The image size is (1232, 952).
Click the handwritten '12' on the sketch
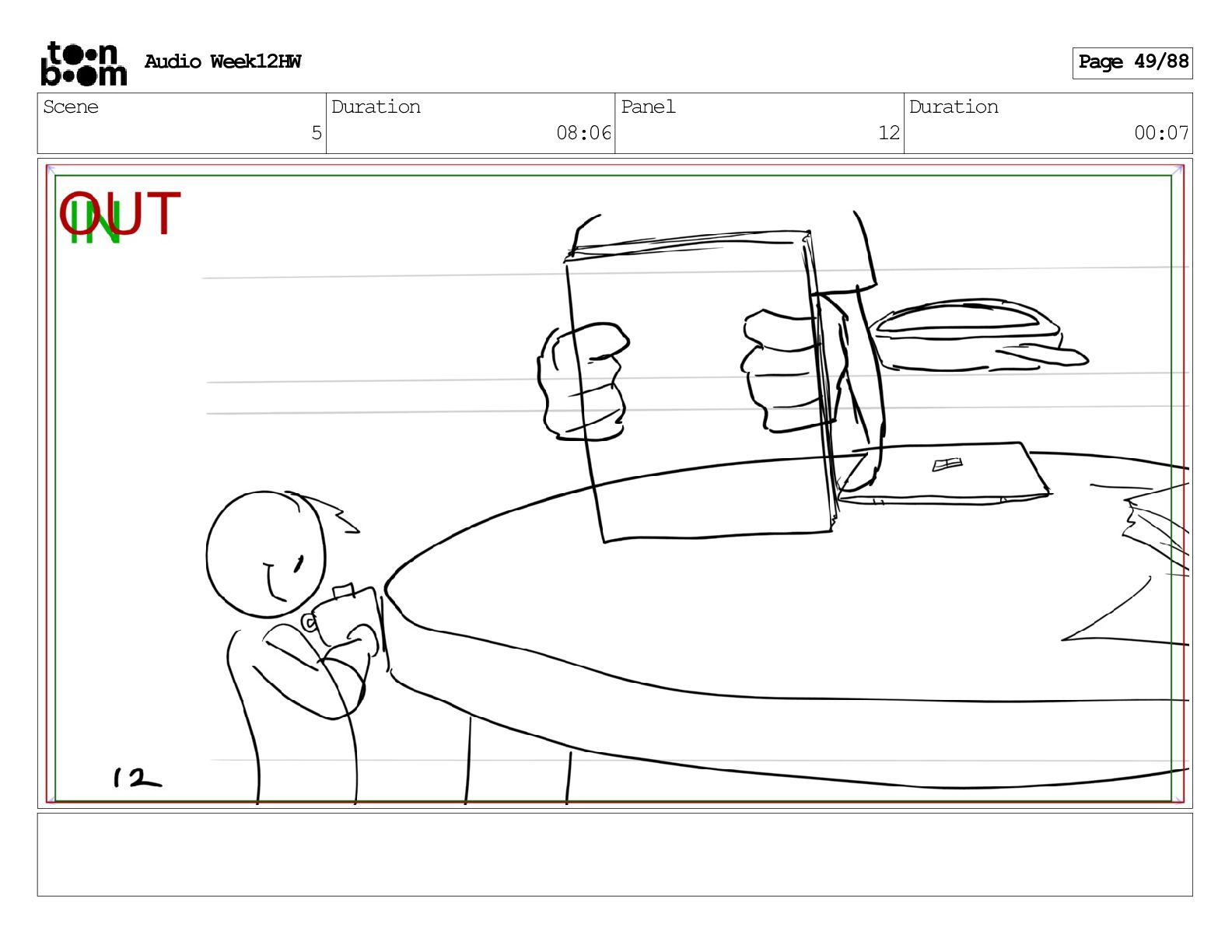pos(137,778)
